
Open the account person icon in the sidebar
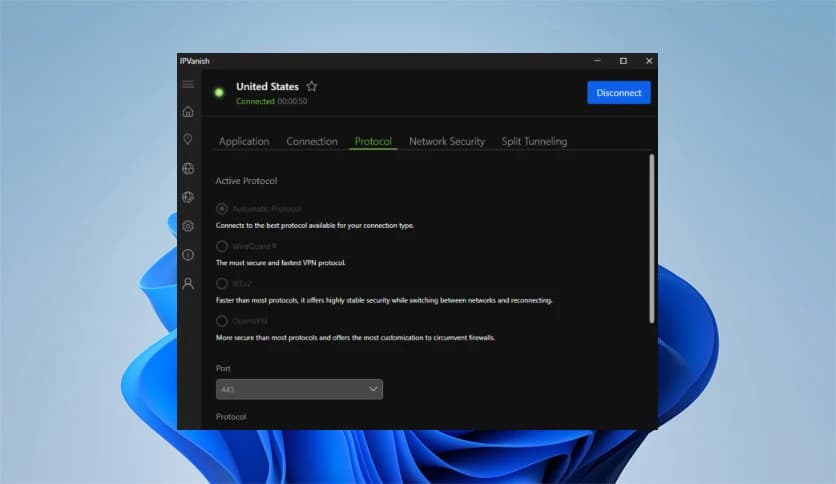click(188, 284)
